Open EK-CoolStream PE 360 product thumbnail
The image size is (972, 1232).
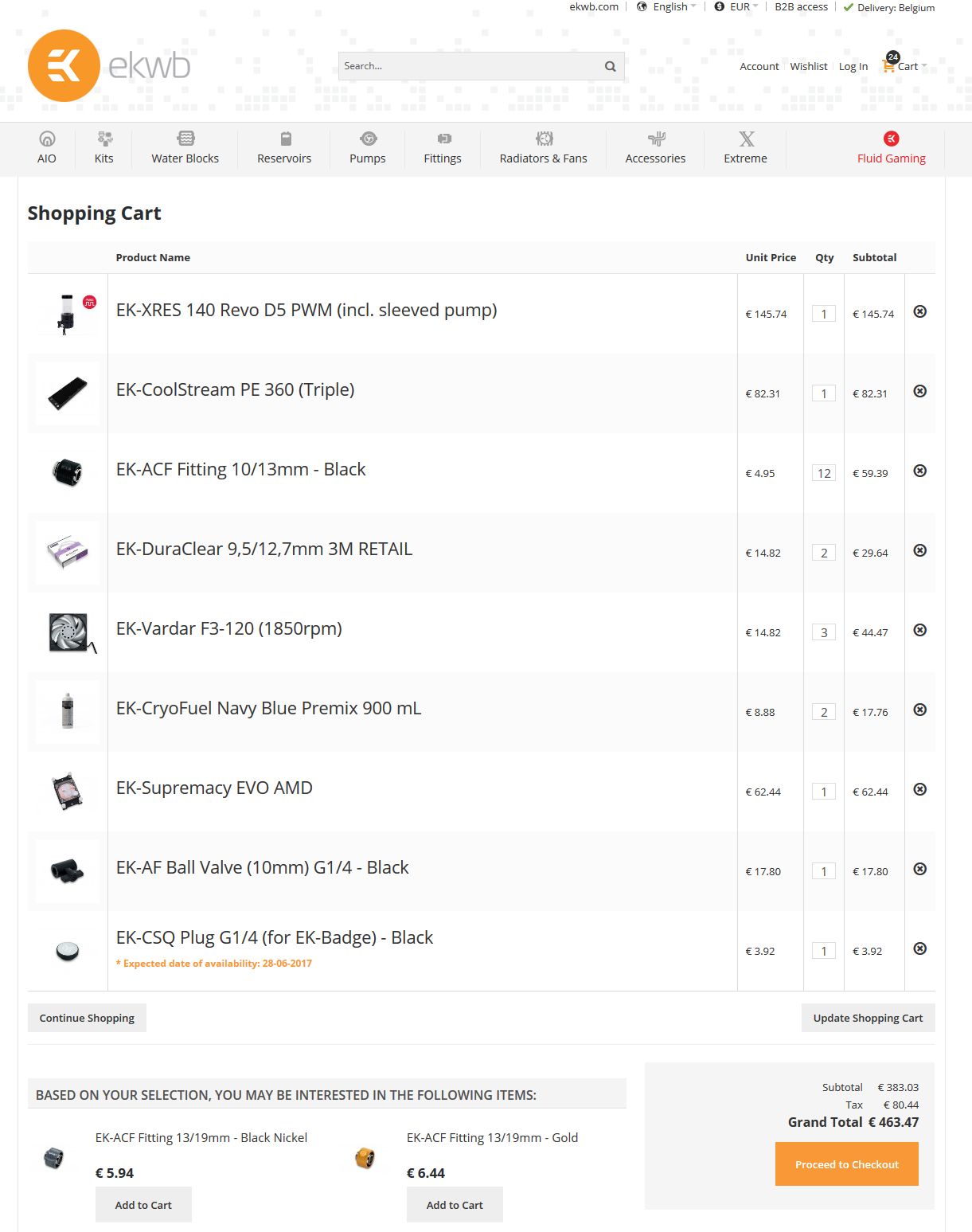(68, 393)
